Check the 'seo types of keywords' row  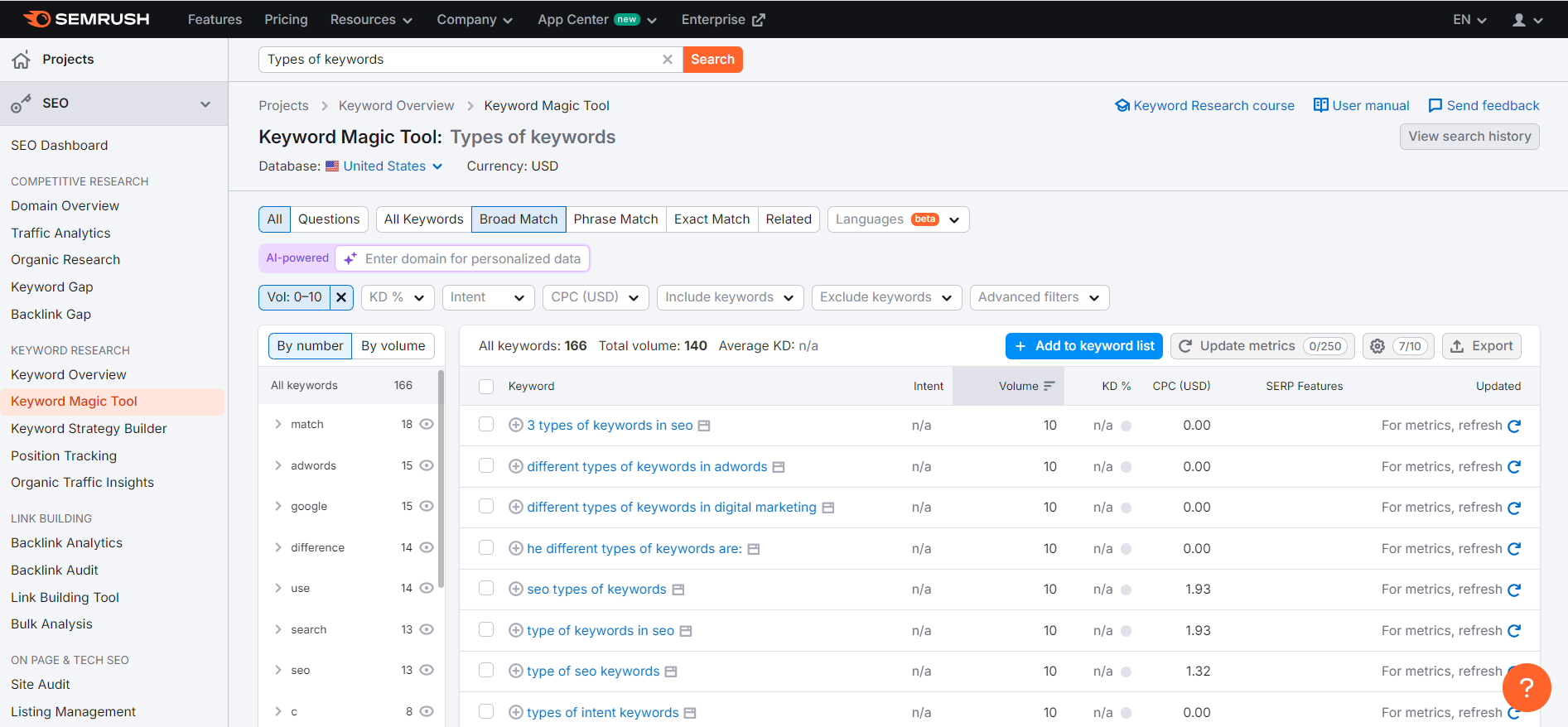coord(486,588)
